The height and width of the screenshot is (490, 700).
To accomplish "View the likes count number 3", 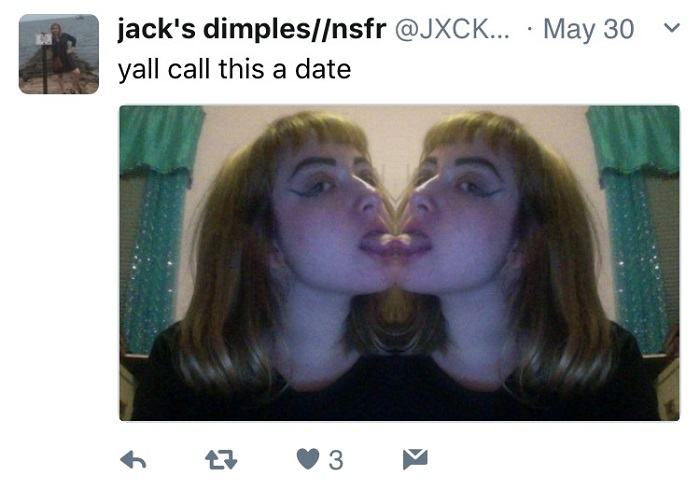I will point(336,460).
